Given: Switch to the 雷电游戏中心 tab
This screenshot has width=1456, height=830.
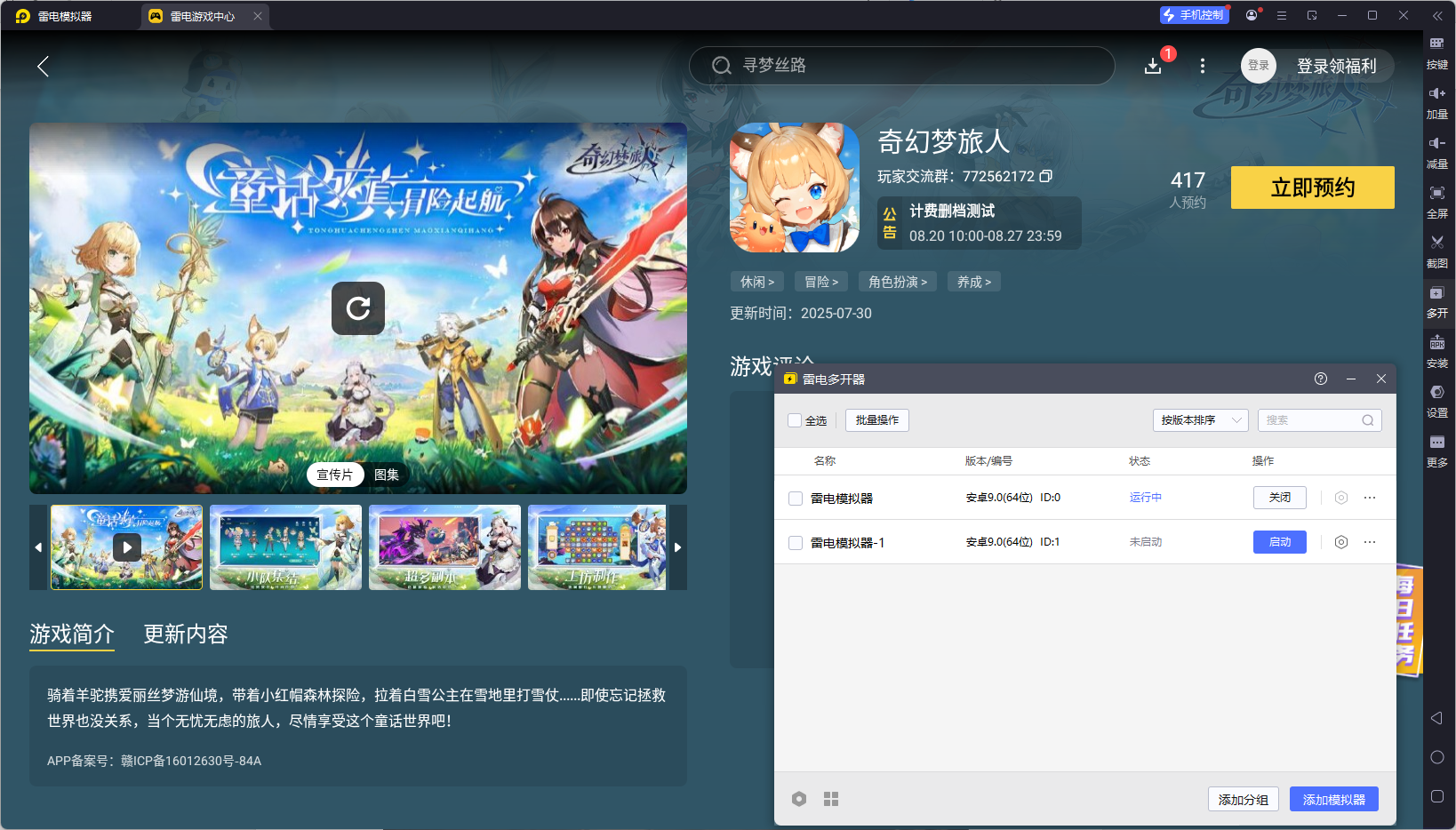Looking at the screenshot, I should click(204, 16).
